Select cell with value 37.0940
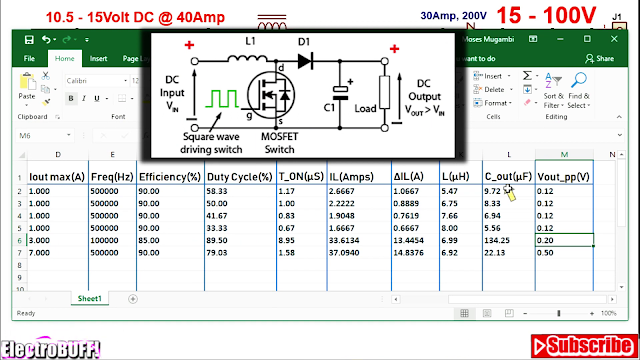This screenshot has height=360, width=640. [359, 253]
